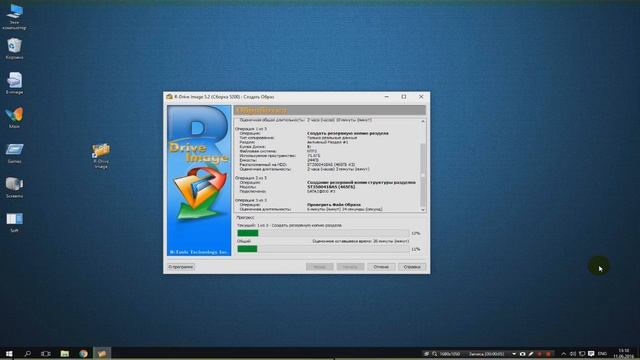Click the overall progress bar
Image resolution: width=640 pixels, height=360 pixels.
[x=323, y=249]
